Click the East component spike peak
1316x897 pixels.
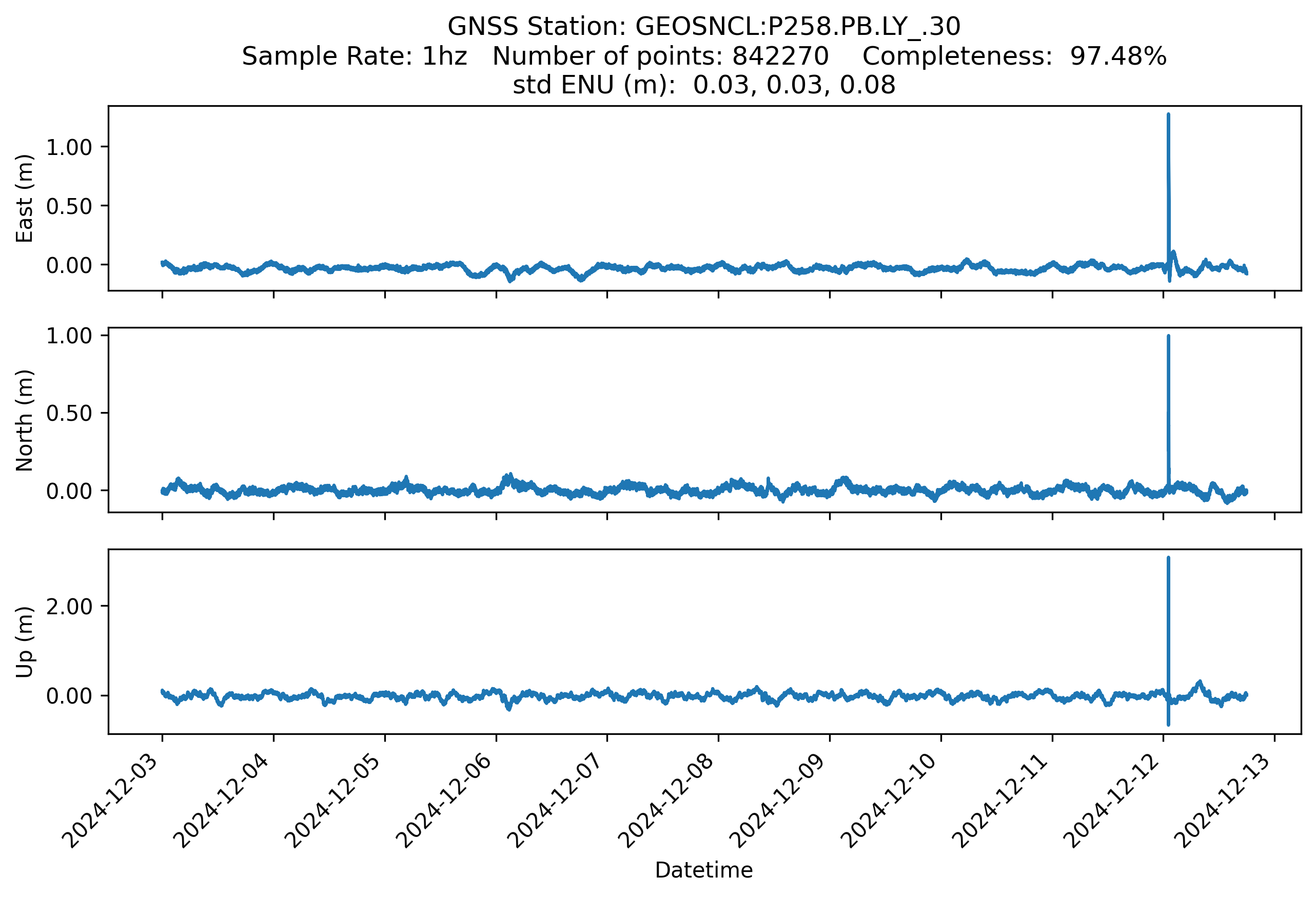tap(1168, 115)
